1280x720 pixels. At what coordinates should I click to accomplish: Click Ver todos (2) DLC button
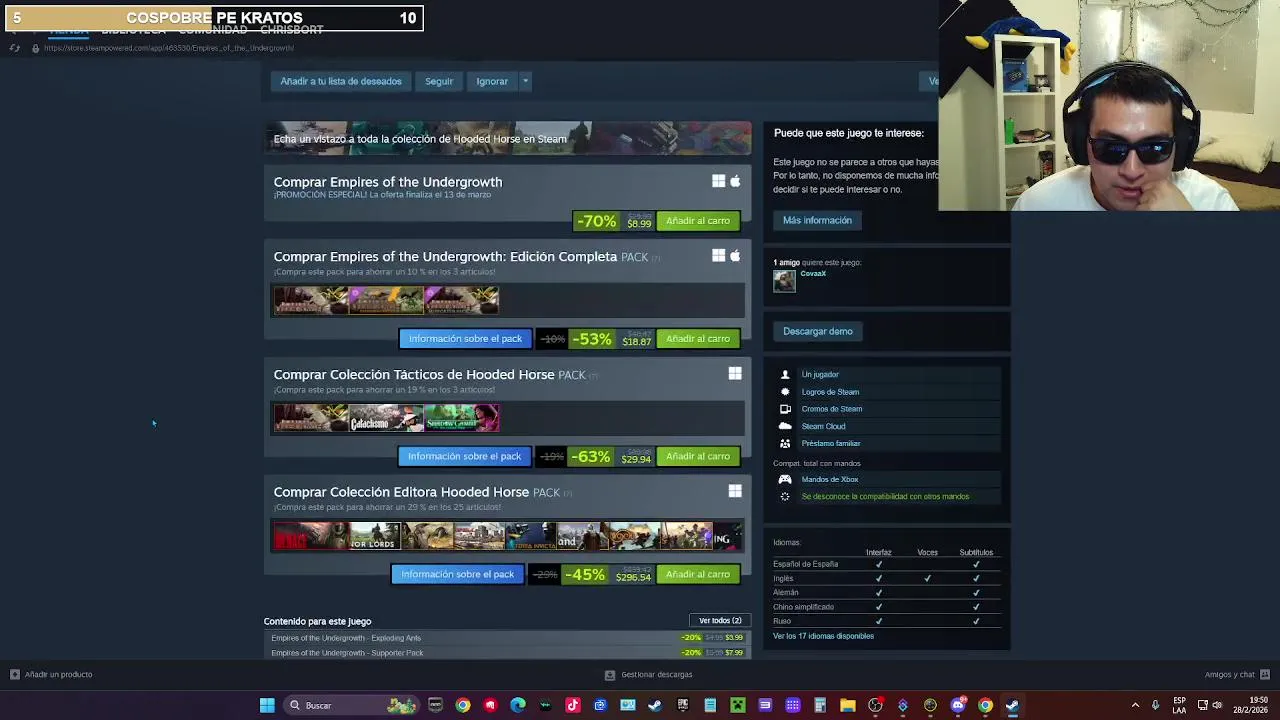(720, 621)
